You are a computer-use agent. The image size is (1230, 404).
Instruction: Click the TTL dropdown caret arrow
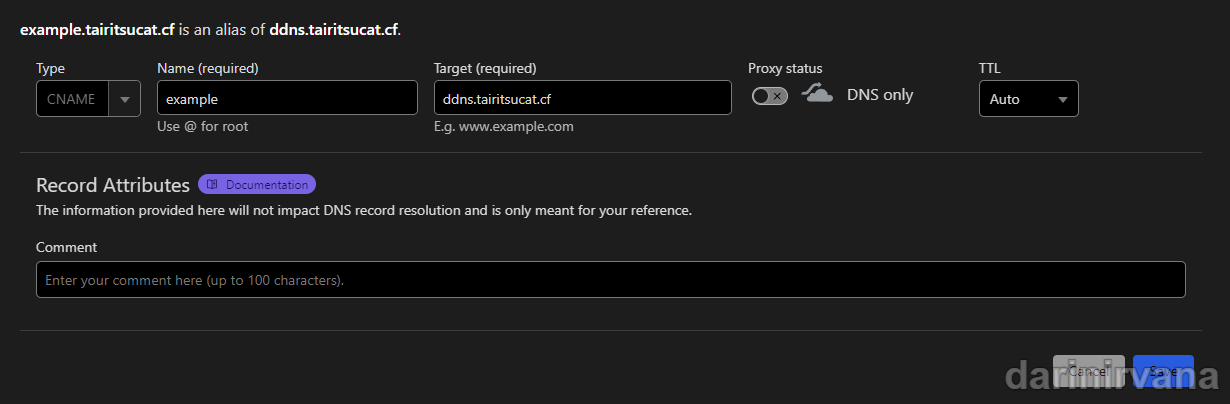1062,99
